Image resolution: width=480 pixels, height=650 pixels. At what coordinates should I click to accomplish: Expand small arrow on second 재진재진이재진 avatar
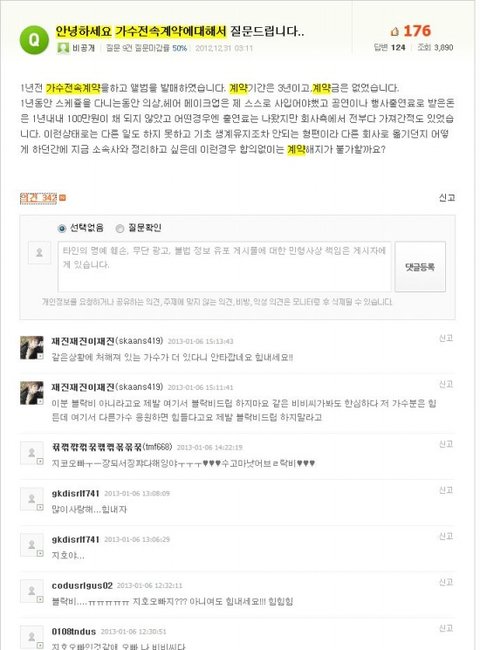(x=40, y=402)
